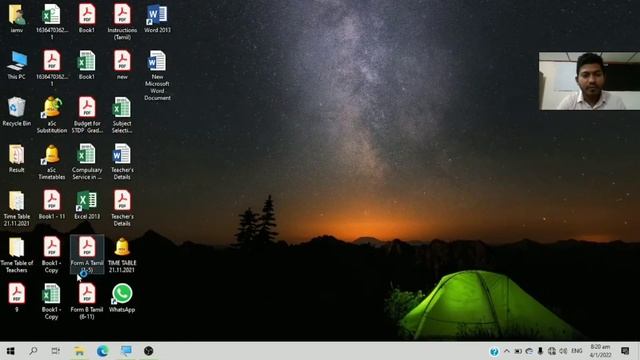Select the iamv user folder icon
Viewport: 640px width, 360px height.
point(17,18)
